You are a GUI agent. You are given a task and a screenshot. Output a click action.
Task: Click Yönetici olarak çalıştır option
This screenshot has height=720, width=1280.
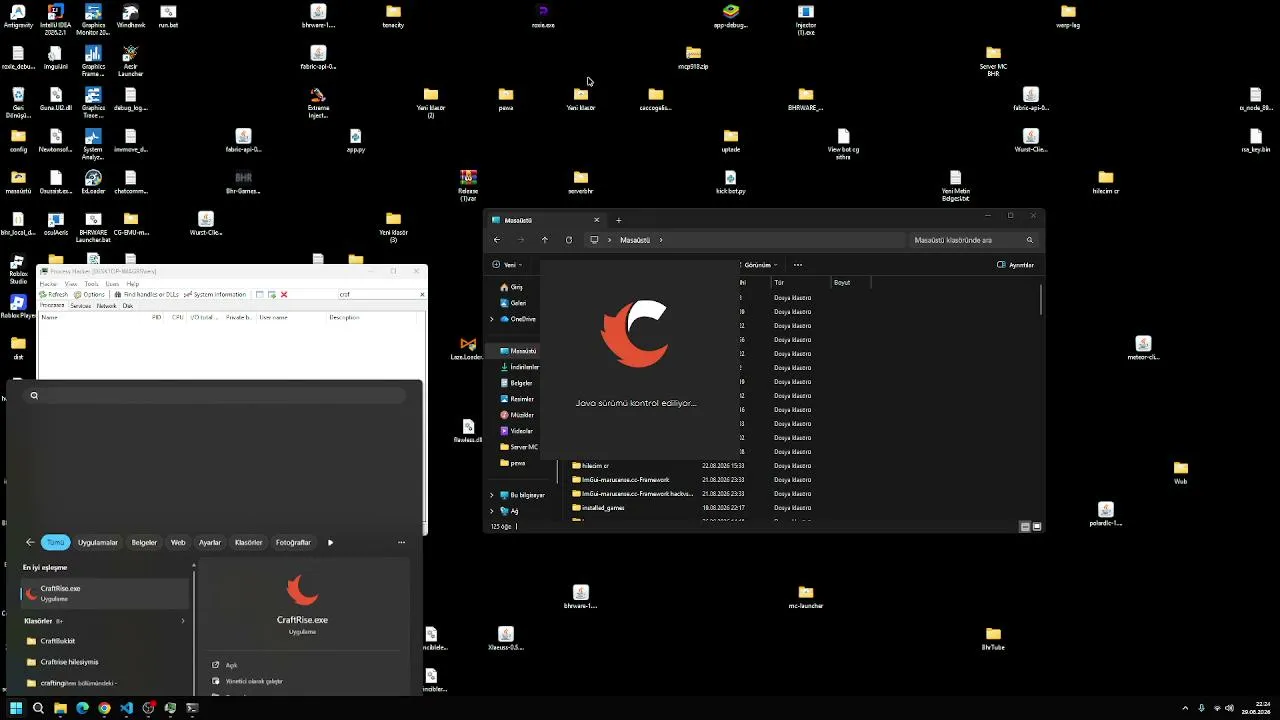254,681
